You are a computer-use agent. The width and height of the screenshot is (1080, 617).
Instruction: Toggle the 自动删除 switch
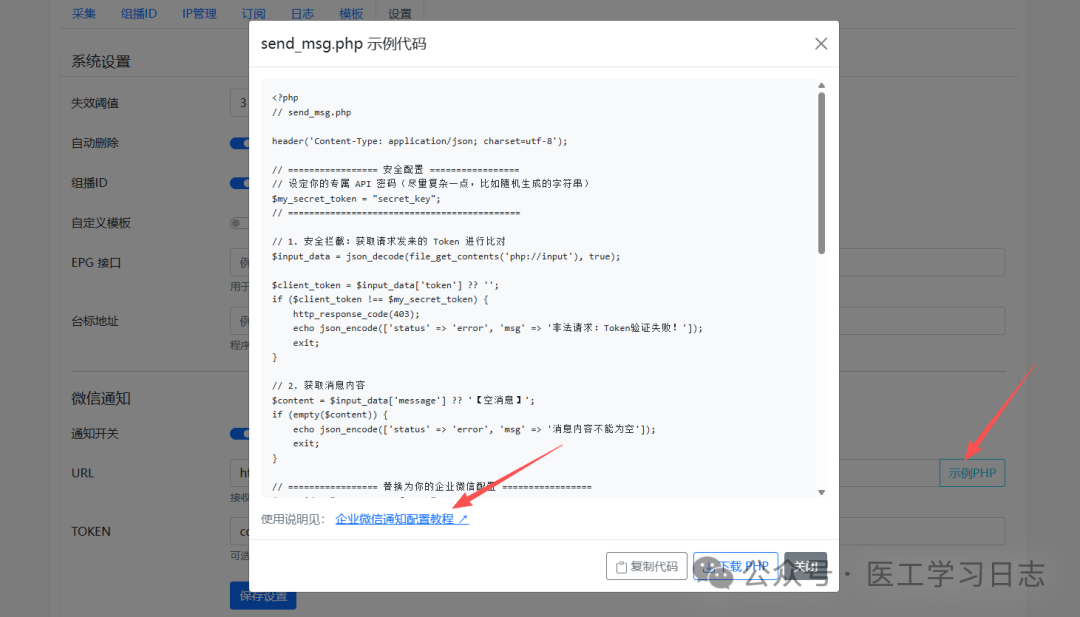(240, 143)
